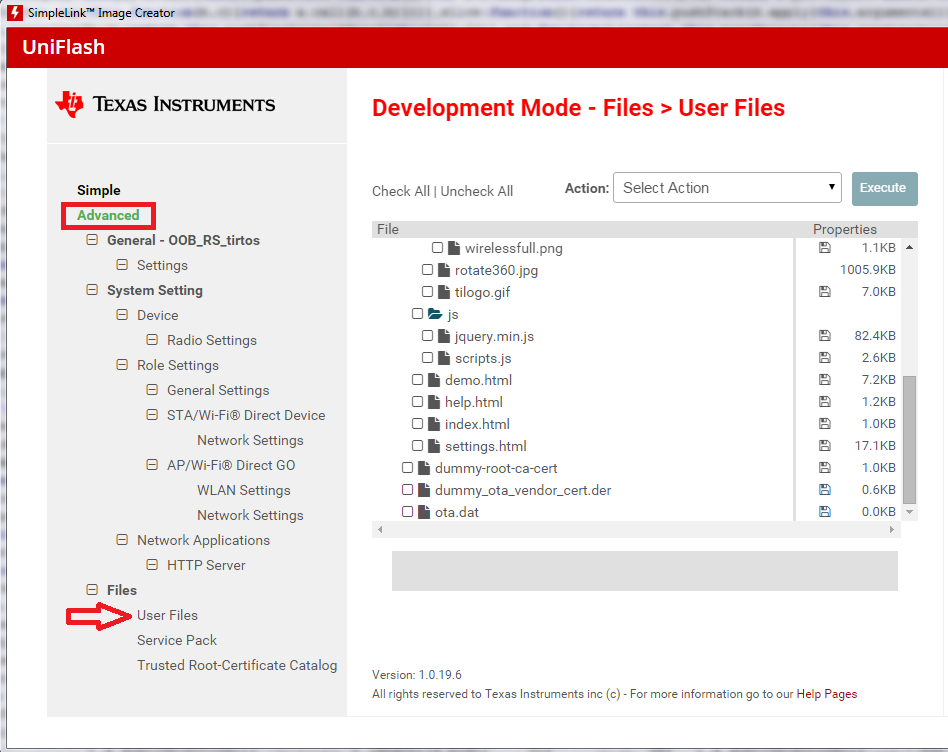Open Trusted Root-Certificate Catalog

237,665
